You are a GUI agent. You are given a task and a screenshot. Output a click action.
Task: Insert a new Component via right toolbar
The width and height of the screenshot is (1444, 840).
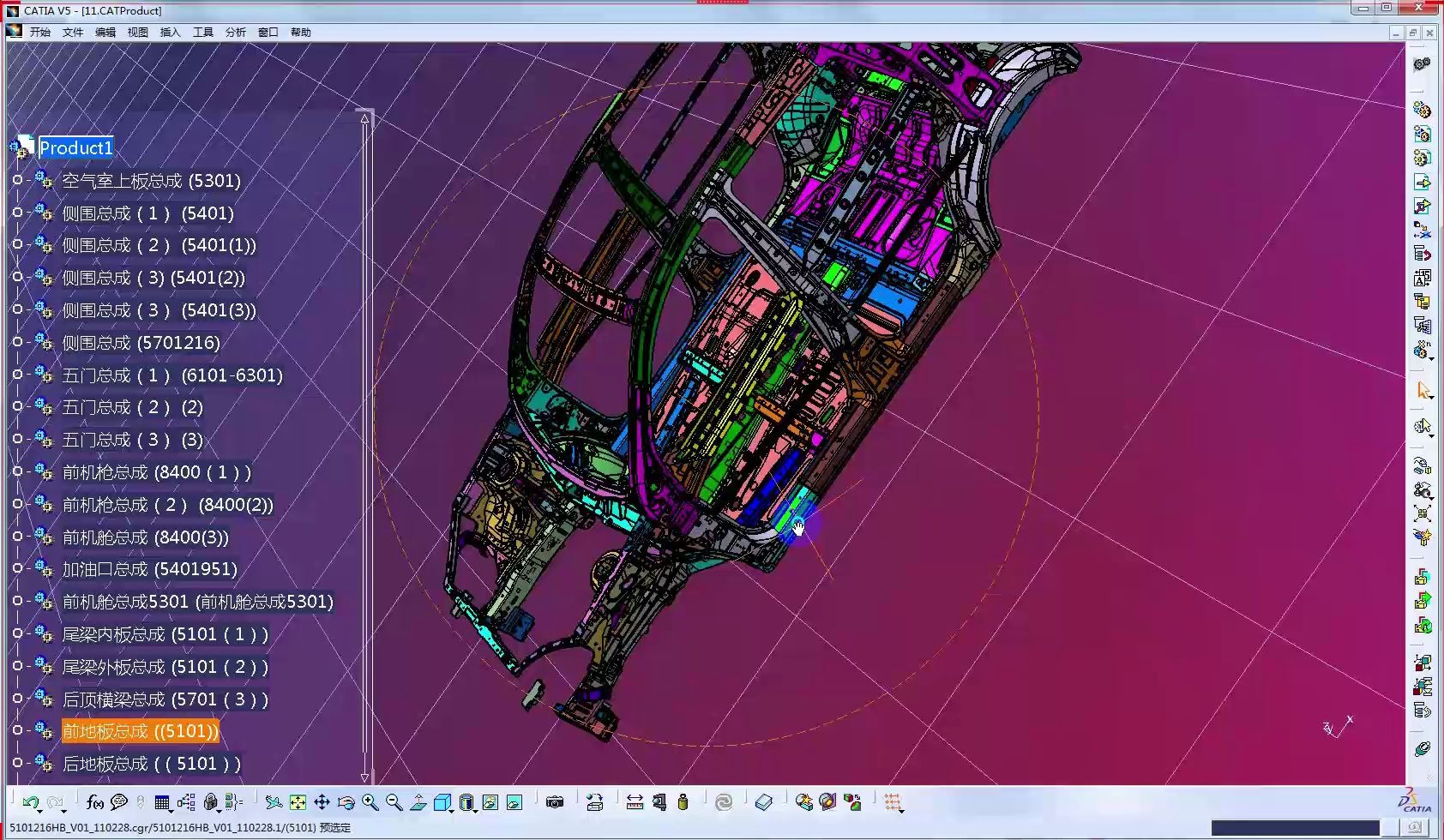click(1422, 110)
